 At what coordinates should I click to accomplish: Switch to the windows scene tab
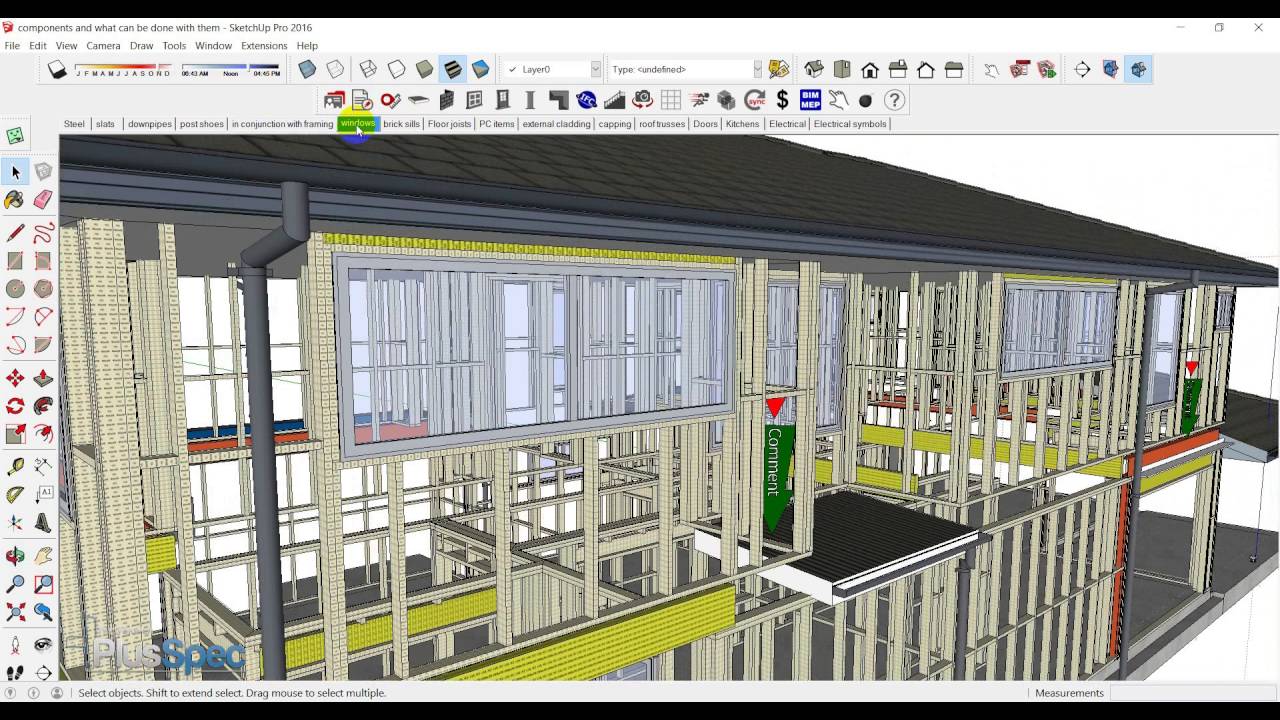(x=357, y=124)
